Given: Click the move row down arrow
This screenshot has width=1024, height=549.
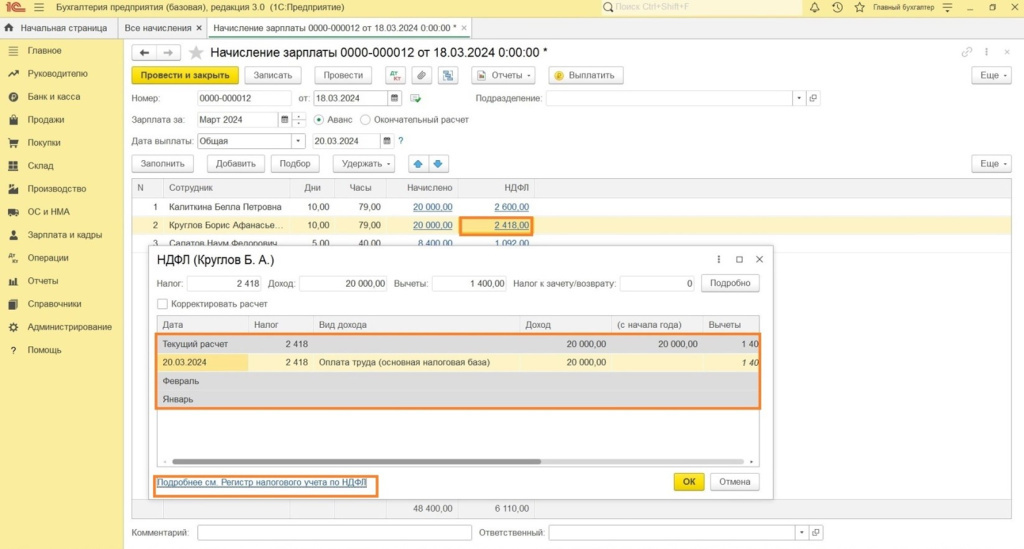Looking at the screenshot, I should click(x=438, y=164).
